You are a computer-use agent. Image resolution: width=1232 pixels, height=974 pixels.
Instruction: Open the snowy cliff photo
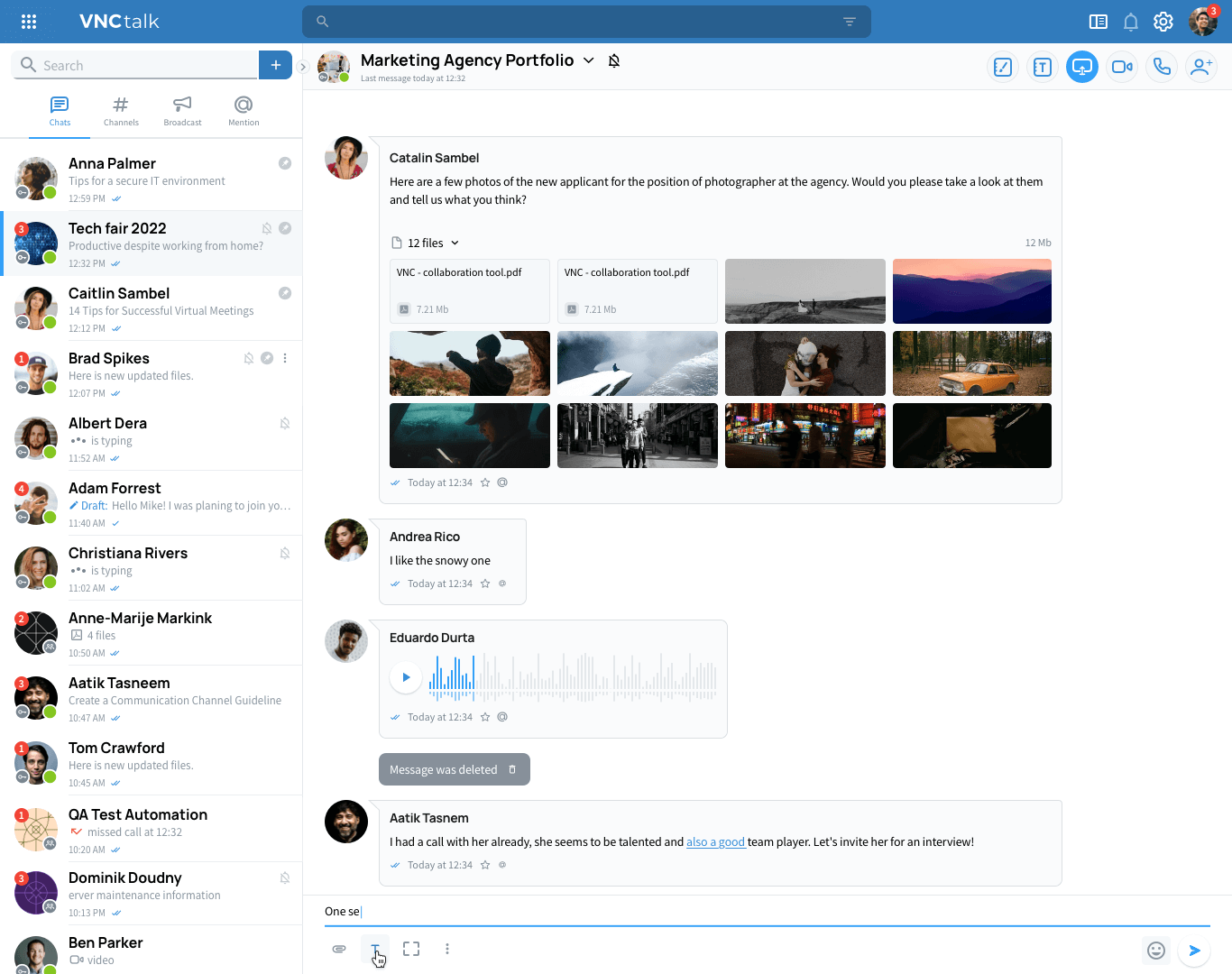pos(638,363)
